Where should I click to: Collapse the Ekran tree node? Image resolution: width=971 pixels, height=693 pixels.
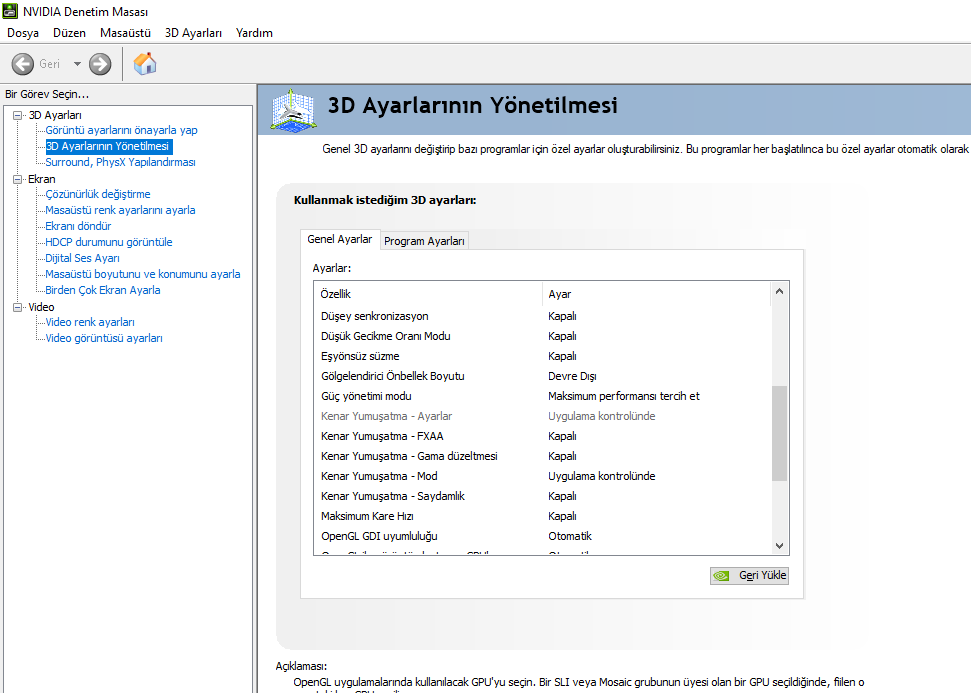(x=18, y=180)
